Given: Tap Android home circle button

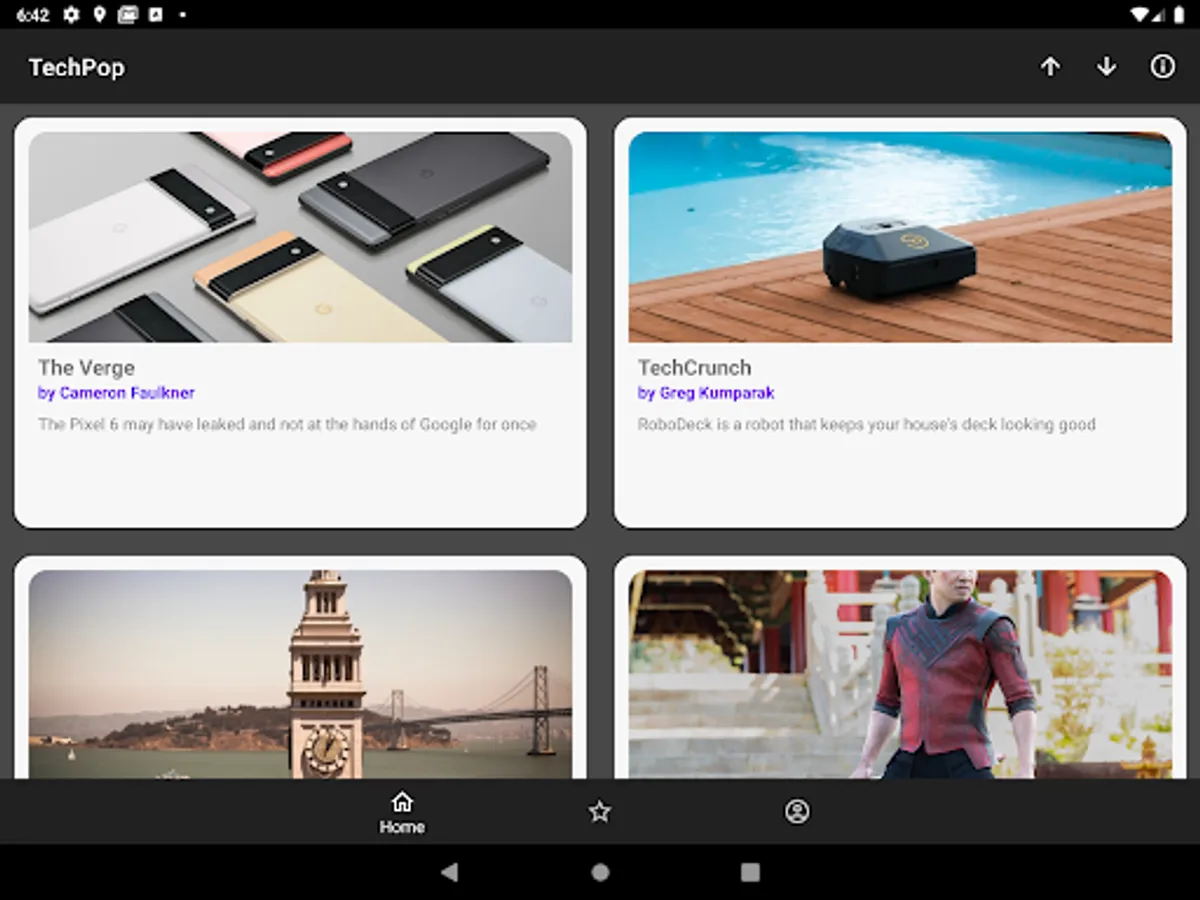Looking at the screenshot, I should [600, 872].
